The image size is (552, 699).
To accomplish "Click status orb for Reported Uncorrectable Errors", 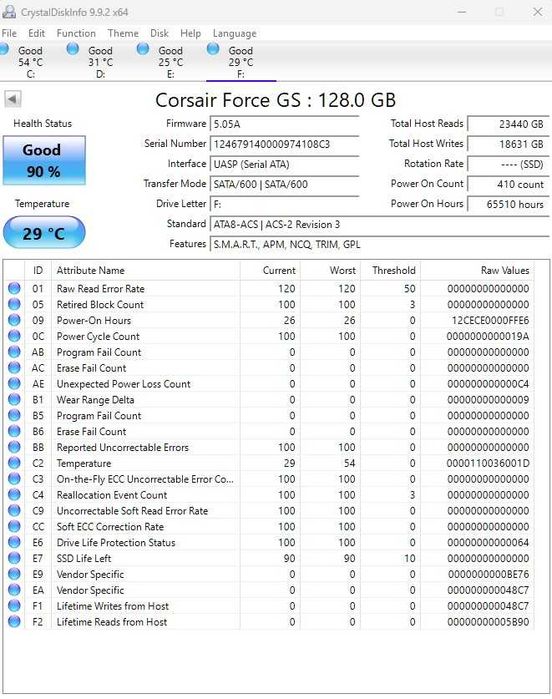I will tap(14, 447).
